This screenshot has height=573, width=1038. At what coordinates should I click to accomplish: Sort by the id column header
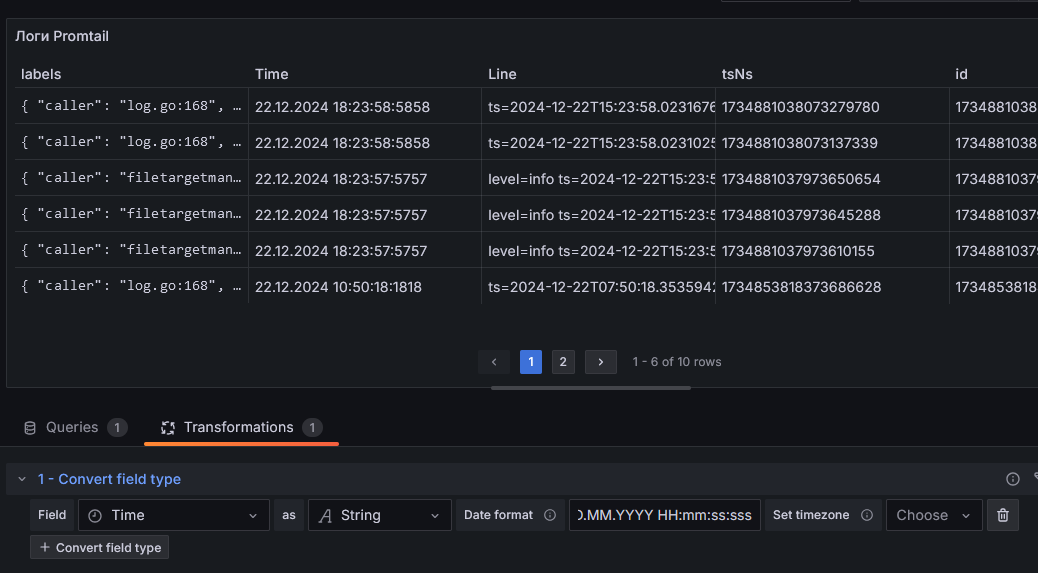tap(961, 74)
